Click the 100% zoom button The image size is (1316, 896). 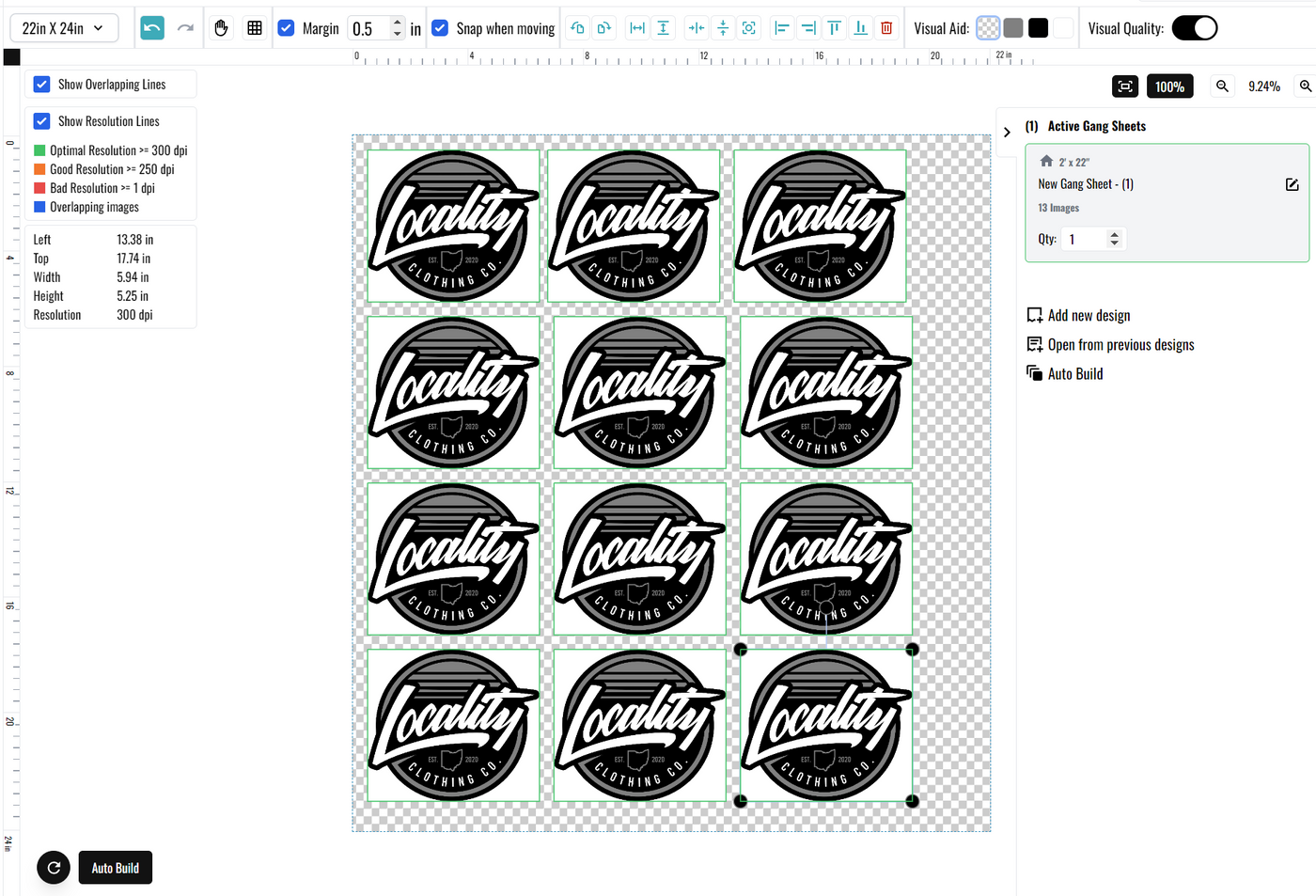[1169, 86]
